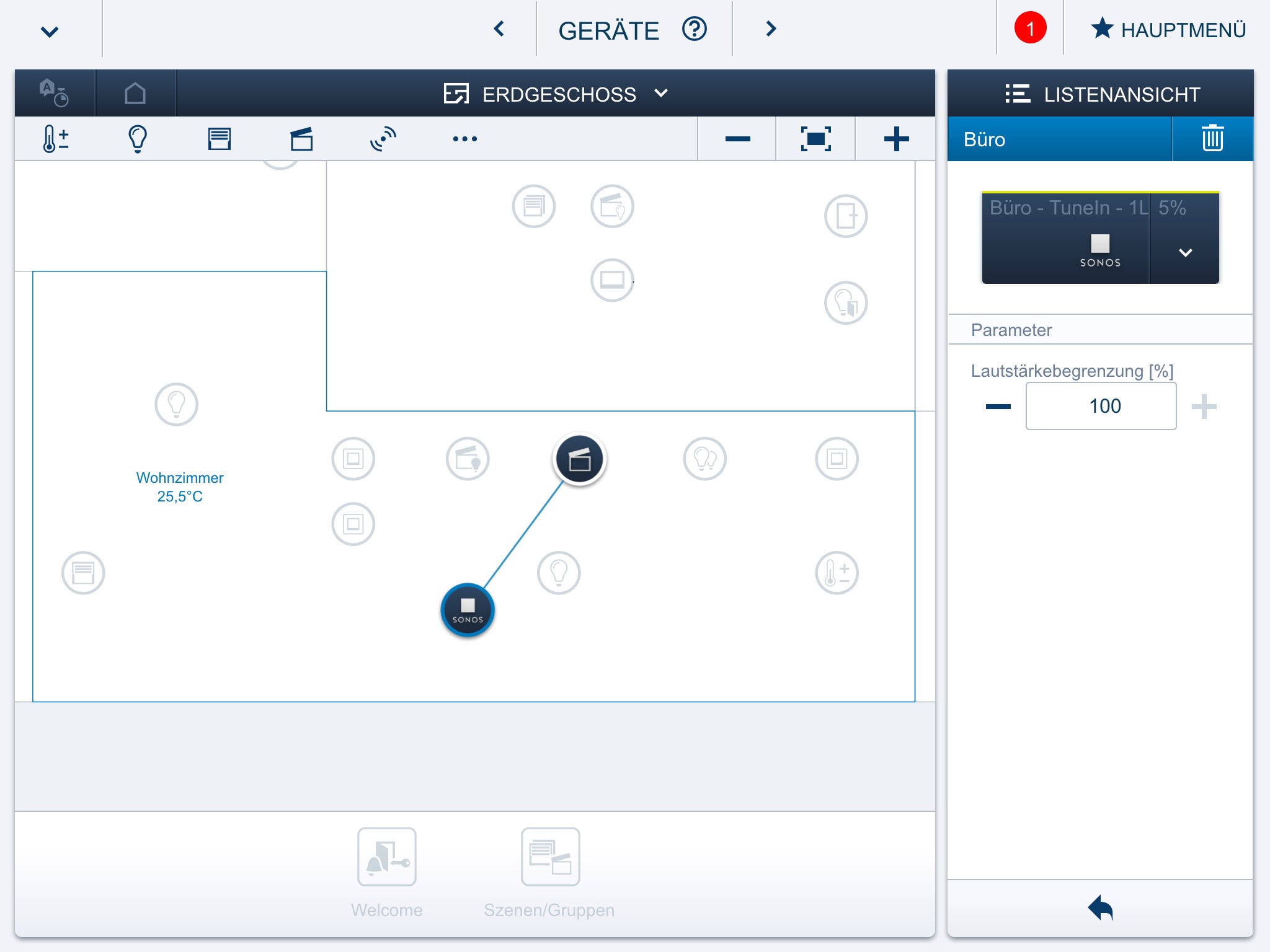Select the upper switch icon in Wohnzimmer
Screen dimensions: 1270x952
click(353, 459)
